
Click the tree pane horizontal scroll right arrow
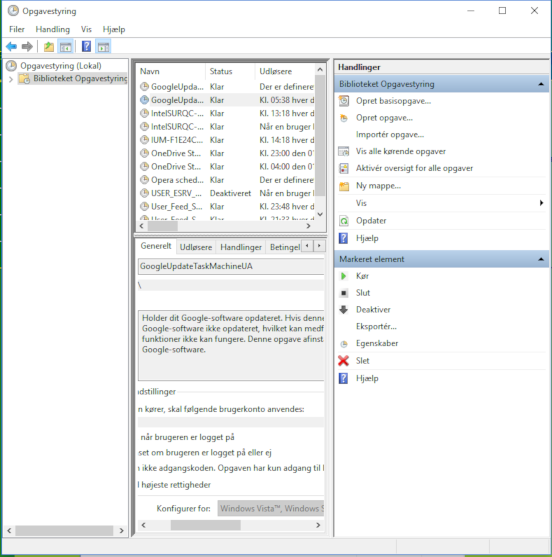click(x=121, y=531)
